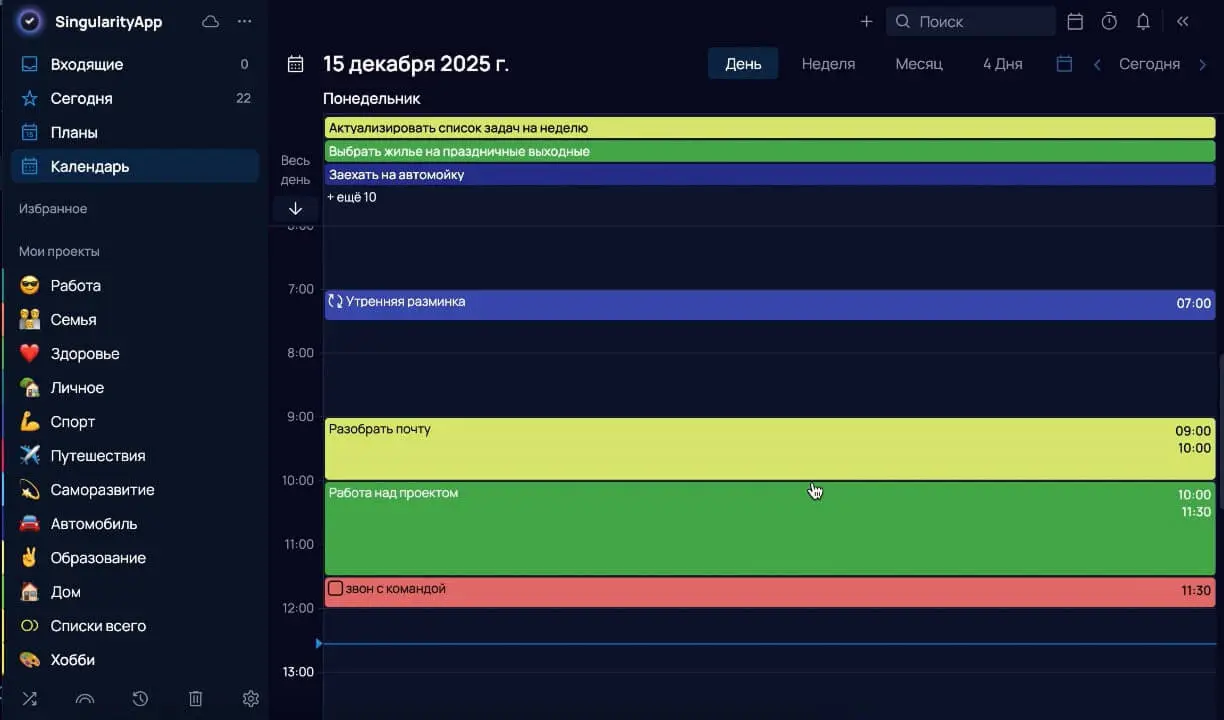Check the 'звон с командой' task checkbox
Viewport: 1224px width, 720px height.
click(x=336, y=589)
